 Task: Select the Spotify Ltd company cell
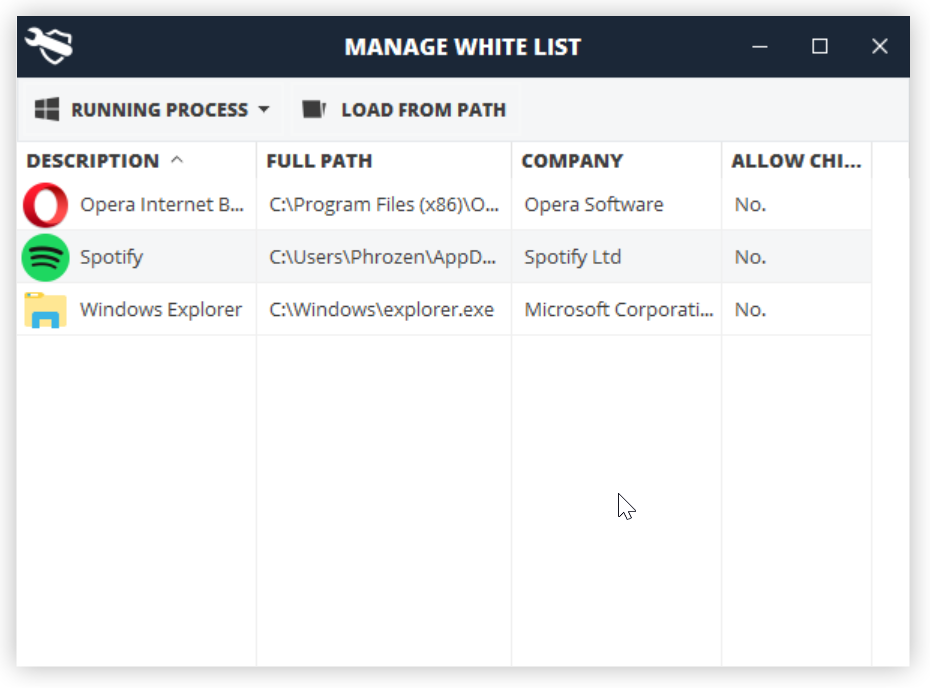(x=573, y=257)
